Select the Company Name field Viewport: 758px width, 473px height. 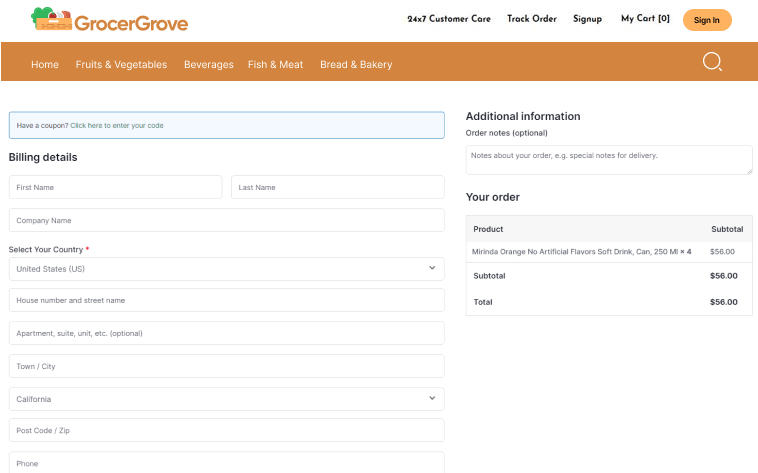pyautogui.click(x=226, y=220)
